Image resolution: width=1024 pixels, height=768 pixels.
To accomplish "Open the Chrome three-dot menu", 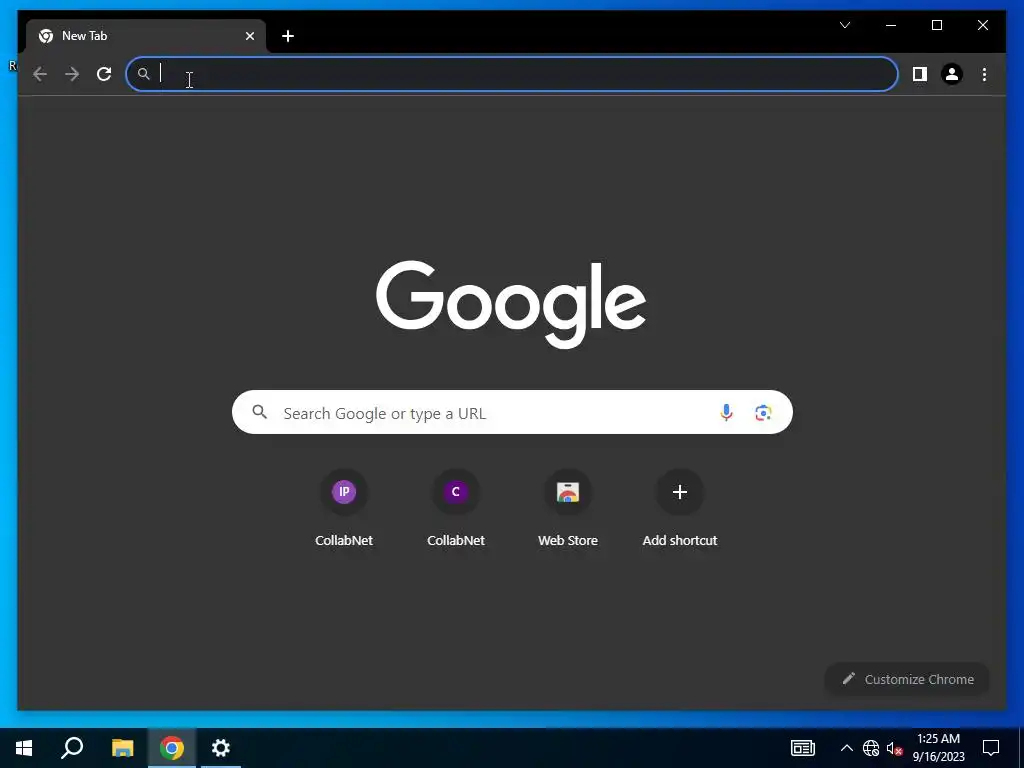I will click(984, 74).
